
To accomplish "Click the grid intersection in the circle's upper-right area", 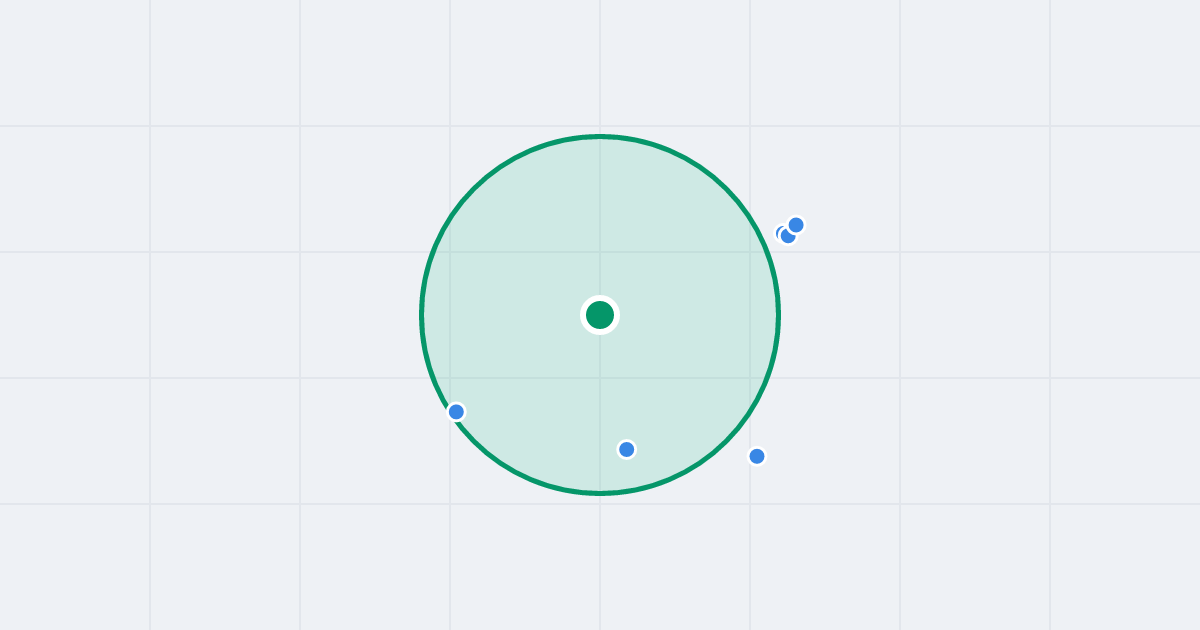I will pos(750,252).
